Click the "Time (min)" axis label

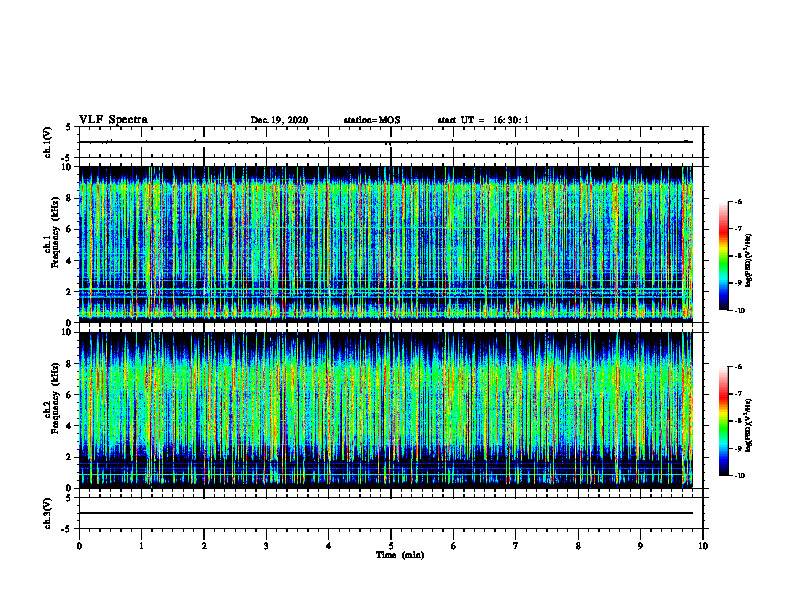pos(400,555)
